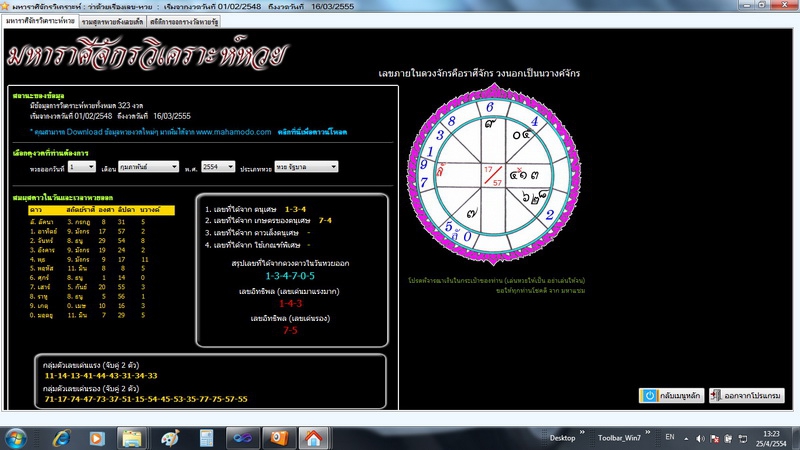Click the red secondary numbers 7-5
This screenshot has width=800, height=450.
[x=290, y=331]
